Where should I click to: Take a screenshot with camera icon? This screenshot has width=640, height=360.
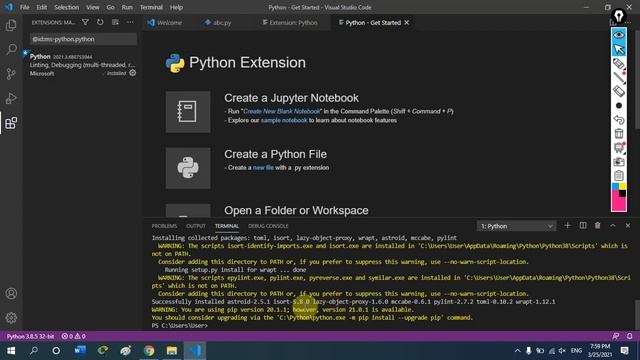(x=619, y=162)
